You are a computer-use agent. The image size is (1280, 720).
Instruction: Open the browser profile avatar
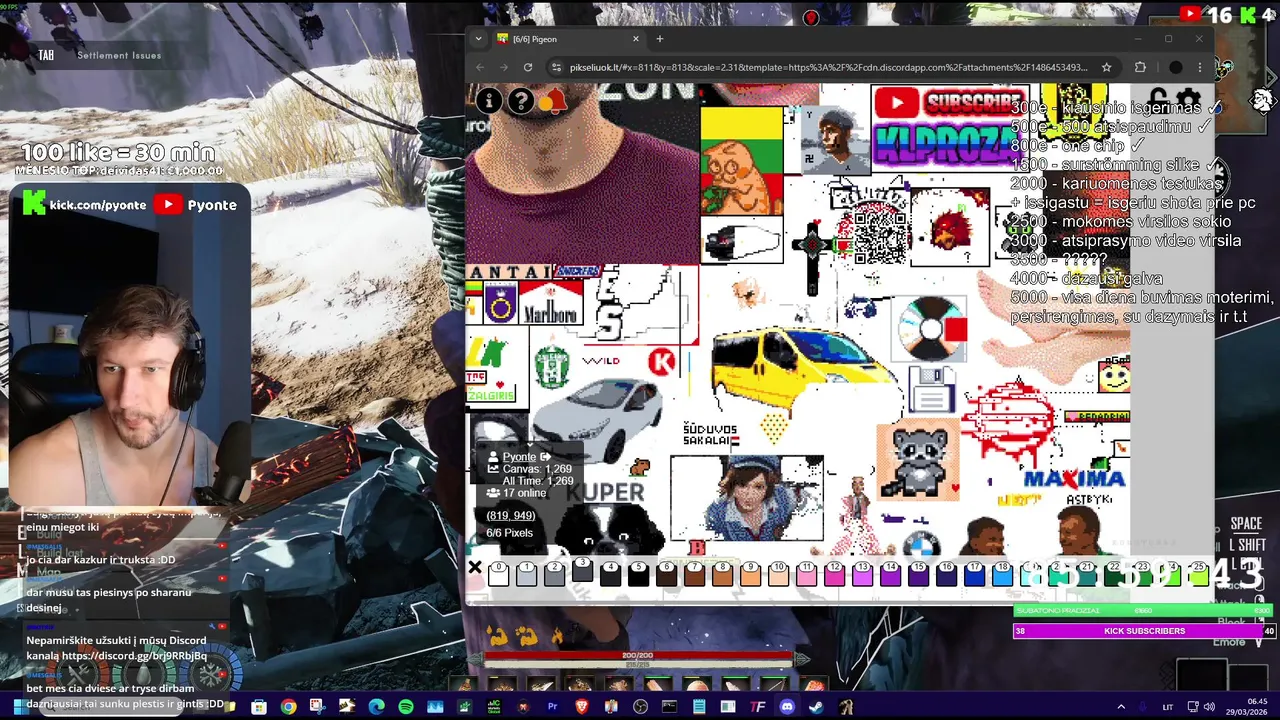(x=1176, y=67)
